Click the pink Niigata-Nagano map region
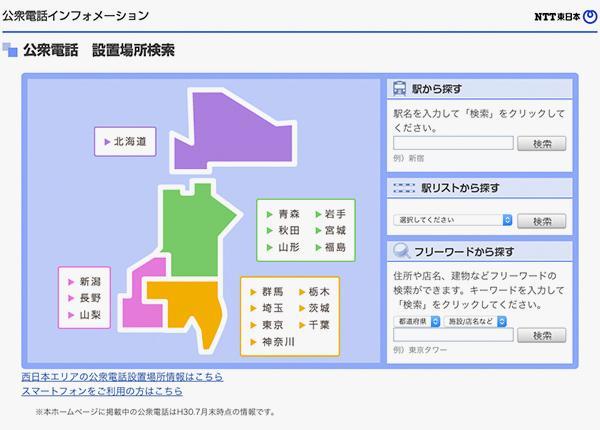This screenshot has height=430, width=600. tap(143, 293)
